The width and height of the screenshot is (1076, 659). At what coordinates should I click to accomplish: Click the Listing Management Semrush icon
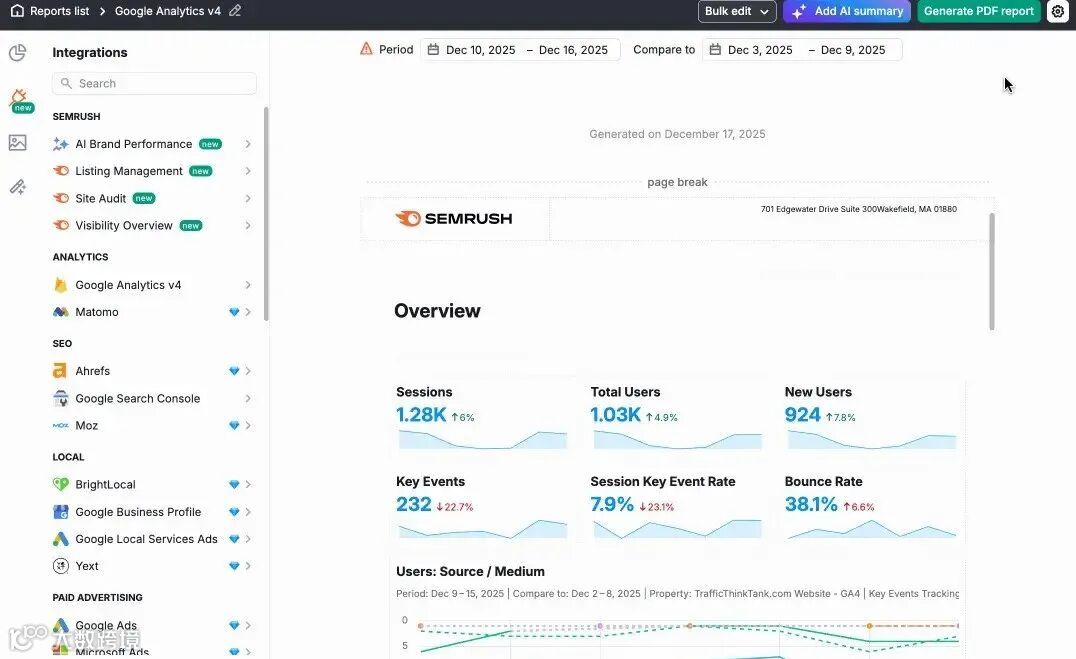60,171
